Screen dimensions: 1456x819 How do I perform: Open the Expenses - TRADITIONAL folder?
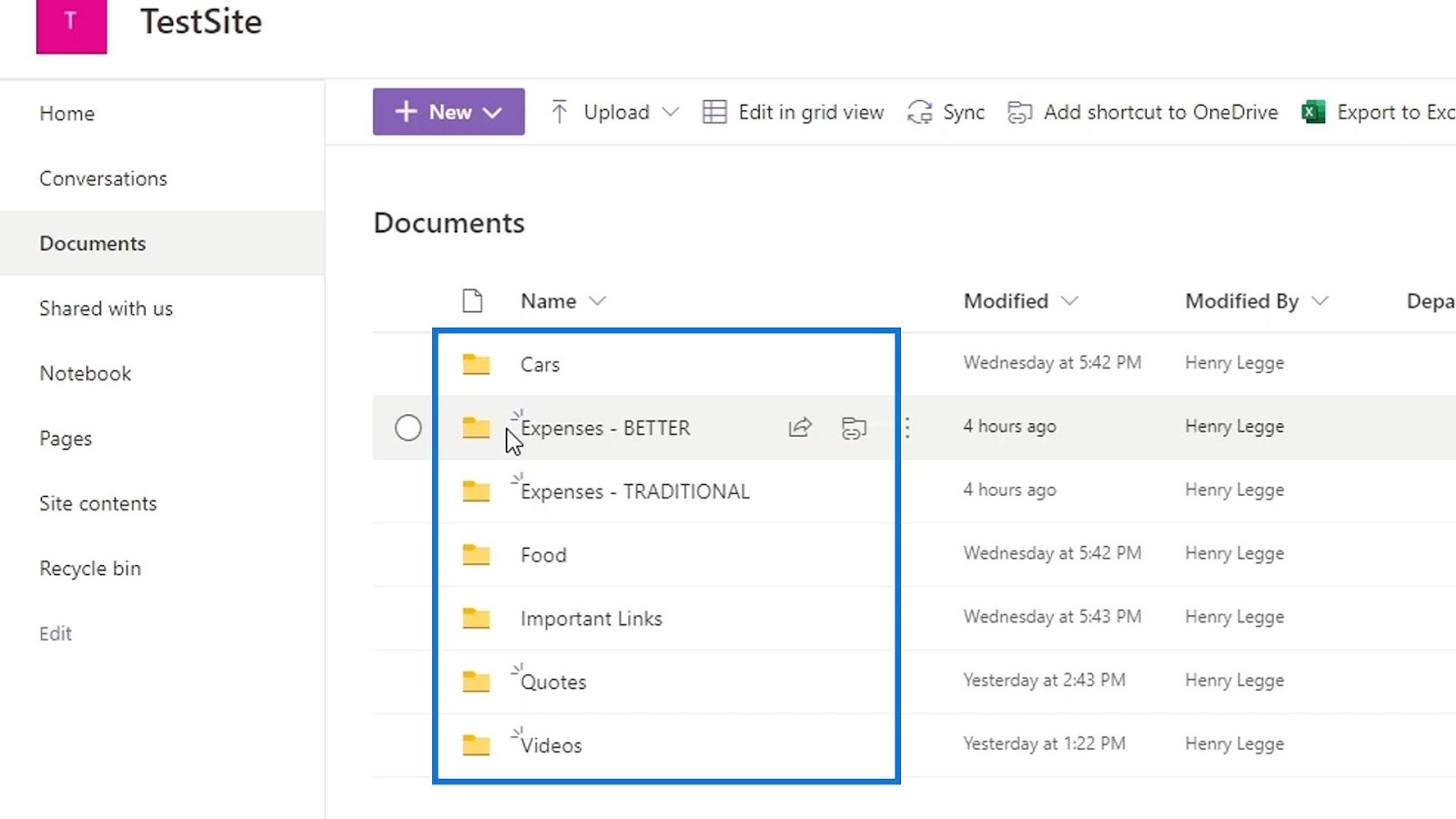coord(635,492)
